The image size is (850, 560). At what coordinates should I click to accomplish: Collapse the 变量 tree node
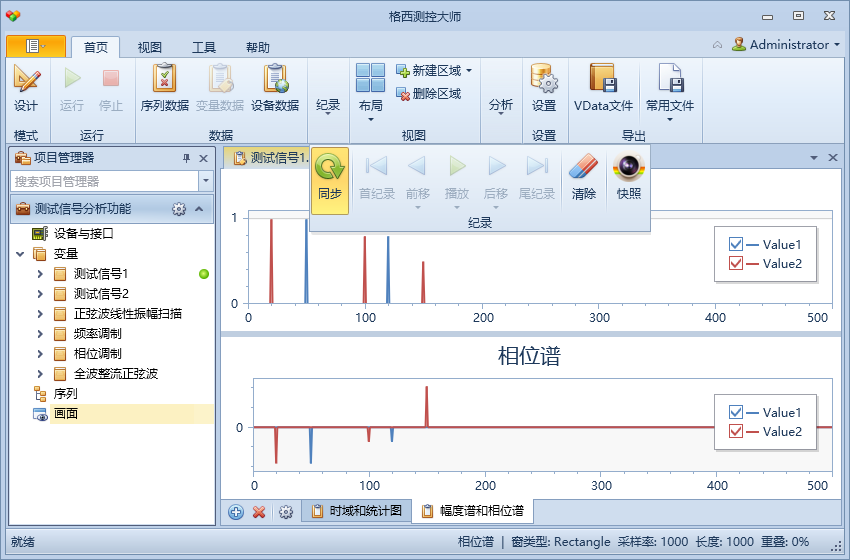20,254
